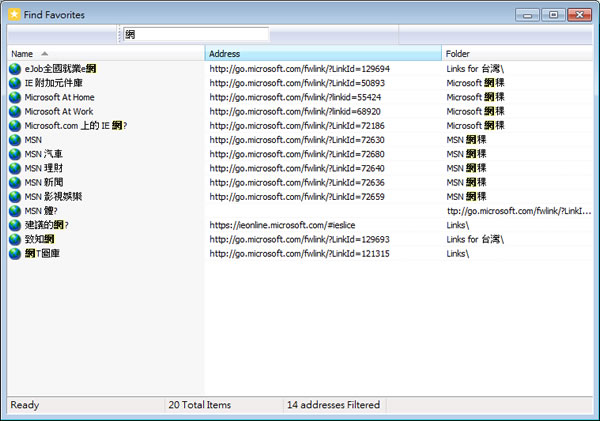Image resolution: width=600 pixels, height=421 pixels.
Task: Select the MSN 新聞 favorite
Action: tap(44, 183)
